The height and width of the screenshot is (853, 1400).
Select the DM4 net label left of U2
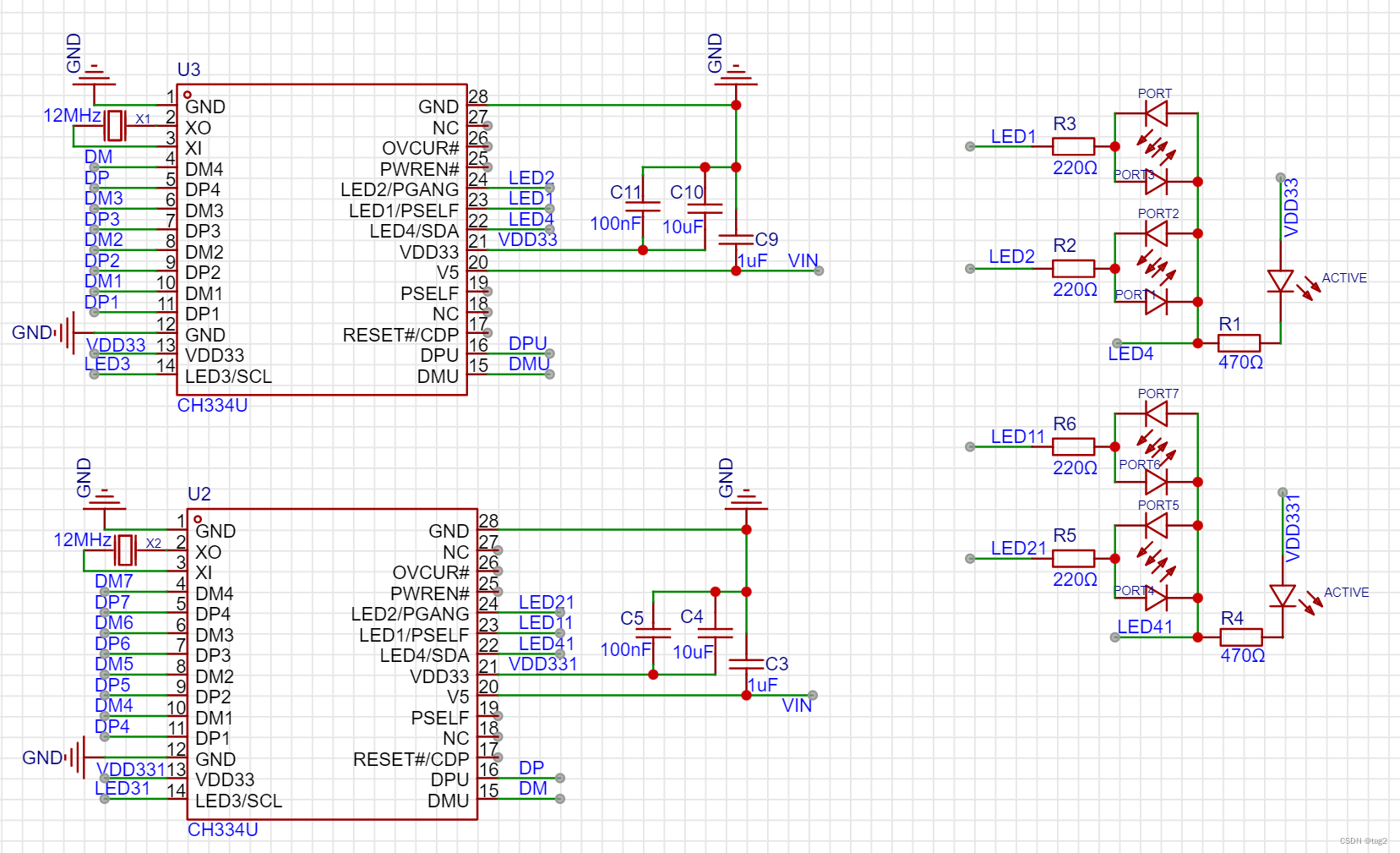114,705
